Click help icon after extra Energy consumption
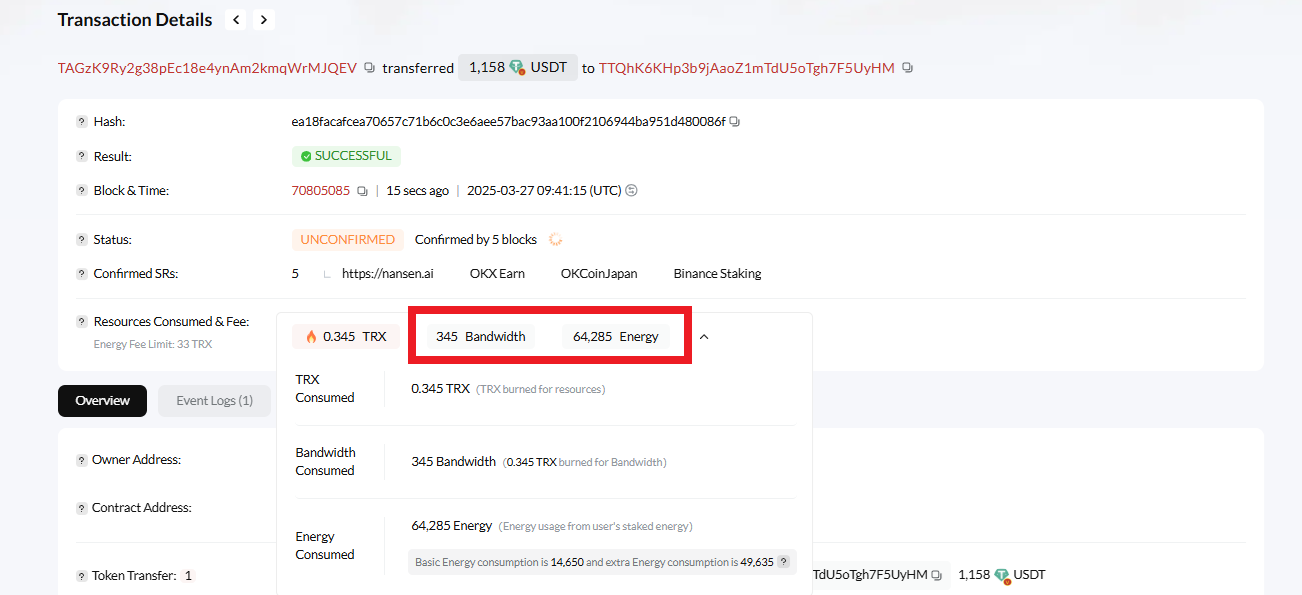Screen dimensions: 1302x595 (783, 562)
